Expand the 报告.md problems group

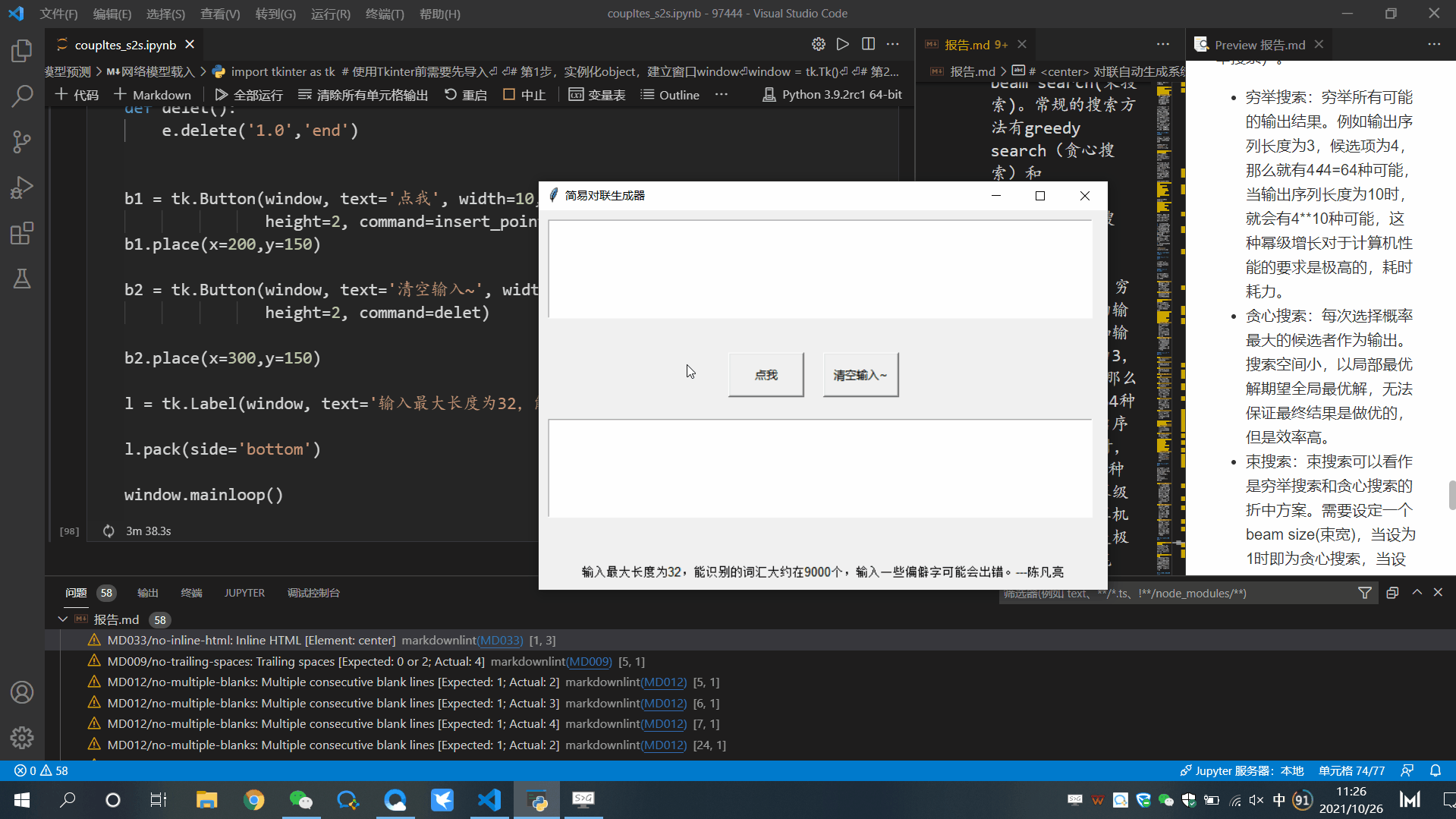(x=64, y=619)
